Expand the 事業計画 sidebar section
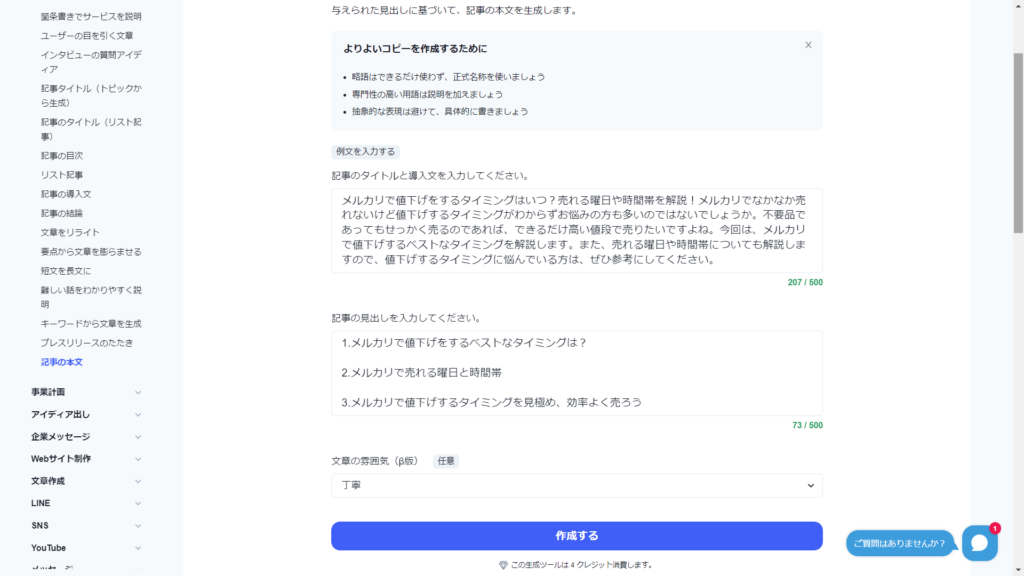This screenshot has height=576, width=1024. (86, 392)
